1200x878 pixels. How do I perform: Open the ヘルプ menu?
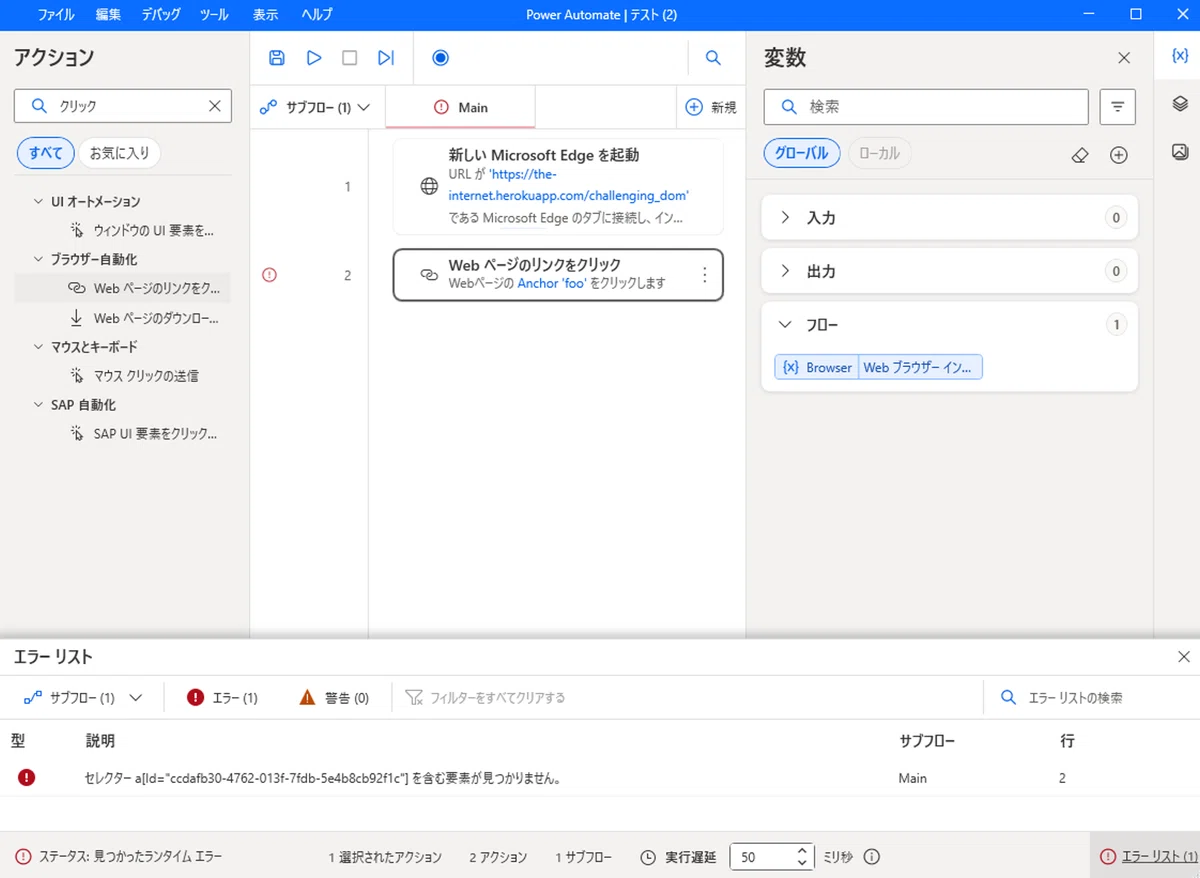(317, 14)
